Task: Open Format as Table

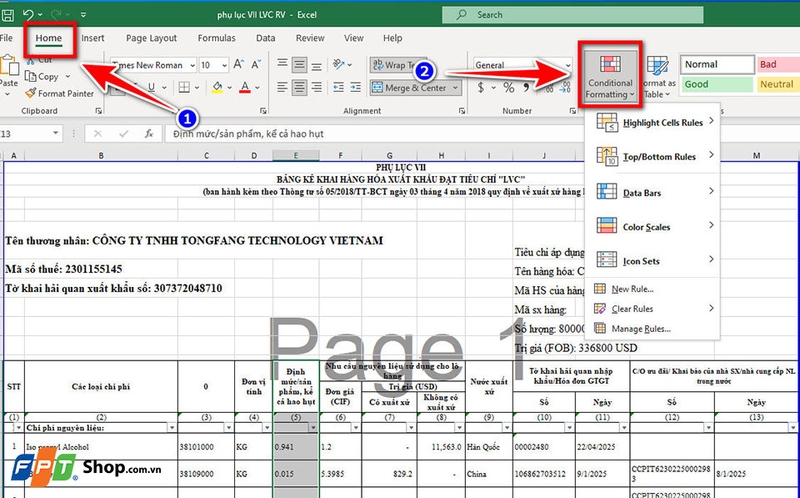Action: (659, 77)
